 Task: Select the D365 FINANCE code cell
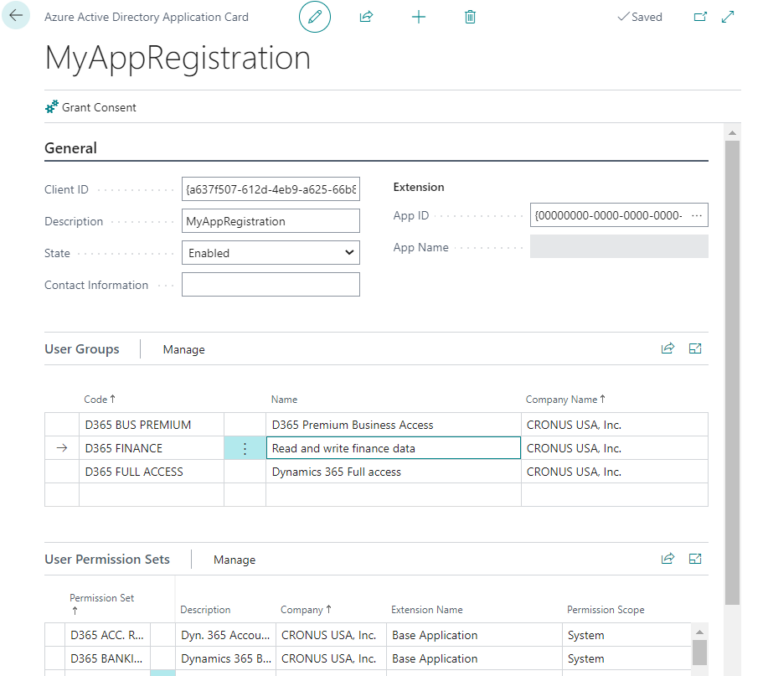tap(151, 448)
